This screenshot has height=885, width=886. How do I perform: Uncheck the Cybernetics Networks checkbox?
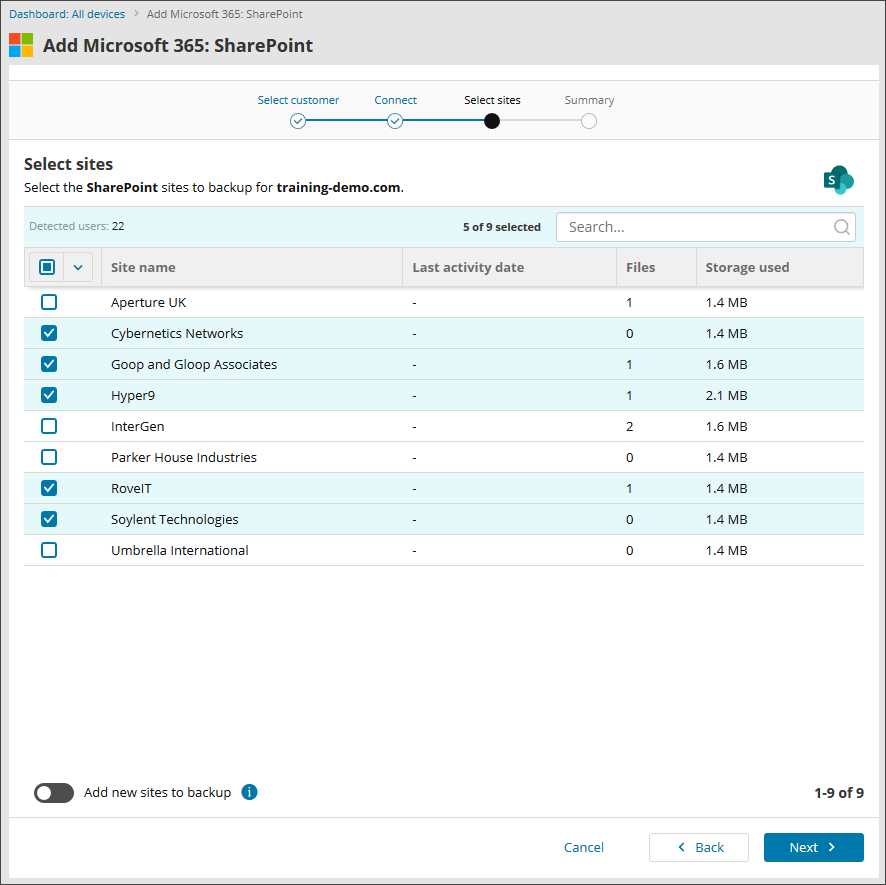pos(49,333)
